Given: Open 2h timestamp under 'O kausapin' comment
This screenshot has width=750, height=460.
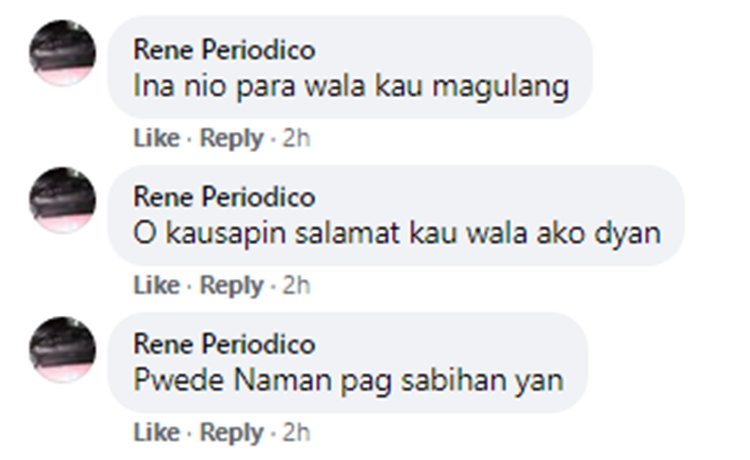Looking at the screenshot, I should pyautogui.click(x=296, y=285).
